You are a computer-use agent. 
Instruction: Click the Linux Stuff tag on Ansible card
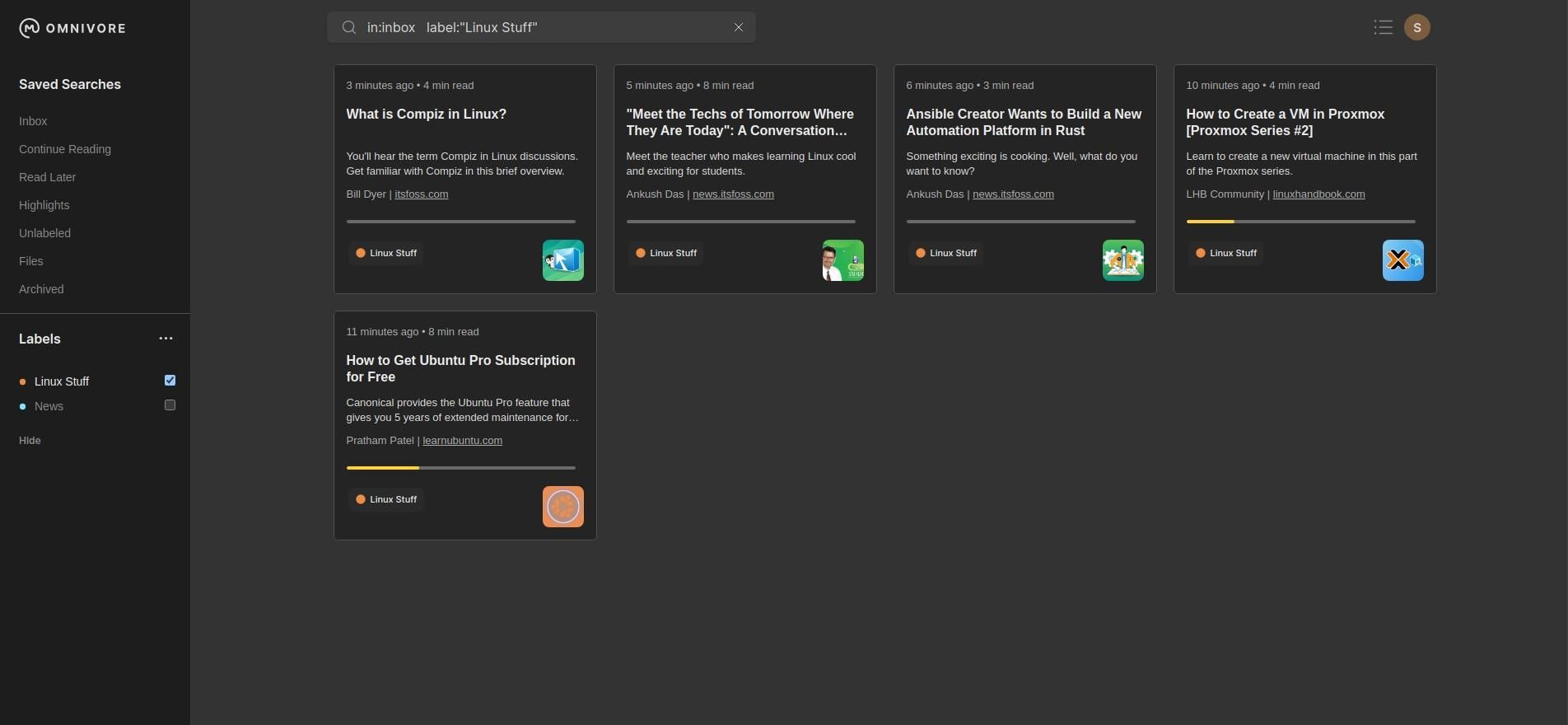[x=945, y=253]
